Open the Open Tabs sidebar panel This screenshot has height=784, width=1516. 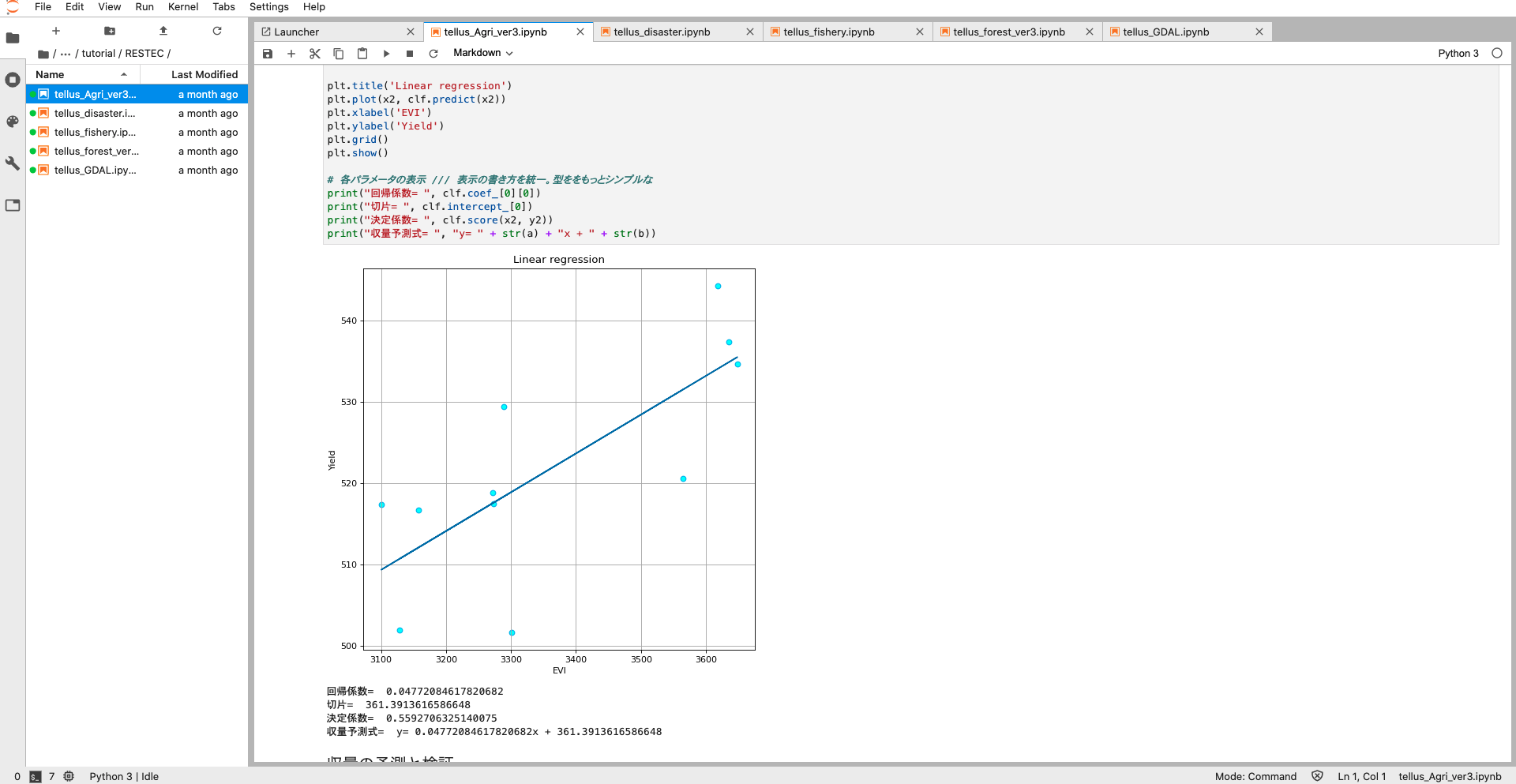coord(13,205)
